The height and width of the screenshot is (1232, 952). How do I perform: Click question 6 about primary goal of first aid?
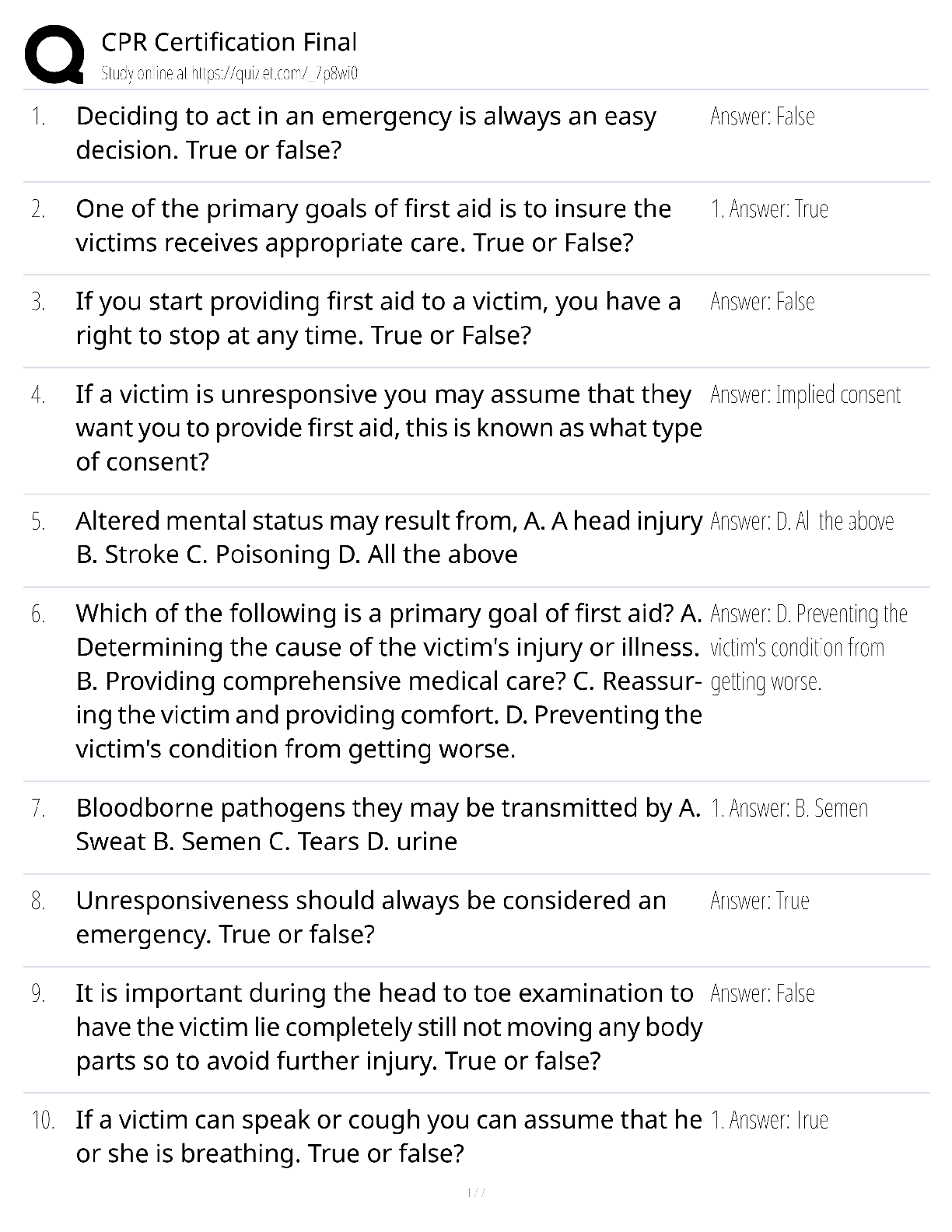pyautogui.click(x=389, y=681)
